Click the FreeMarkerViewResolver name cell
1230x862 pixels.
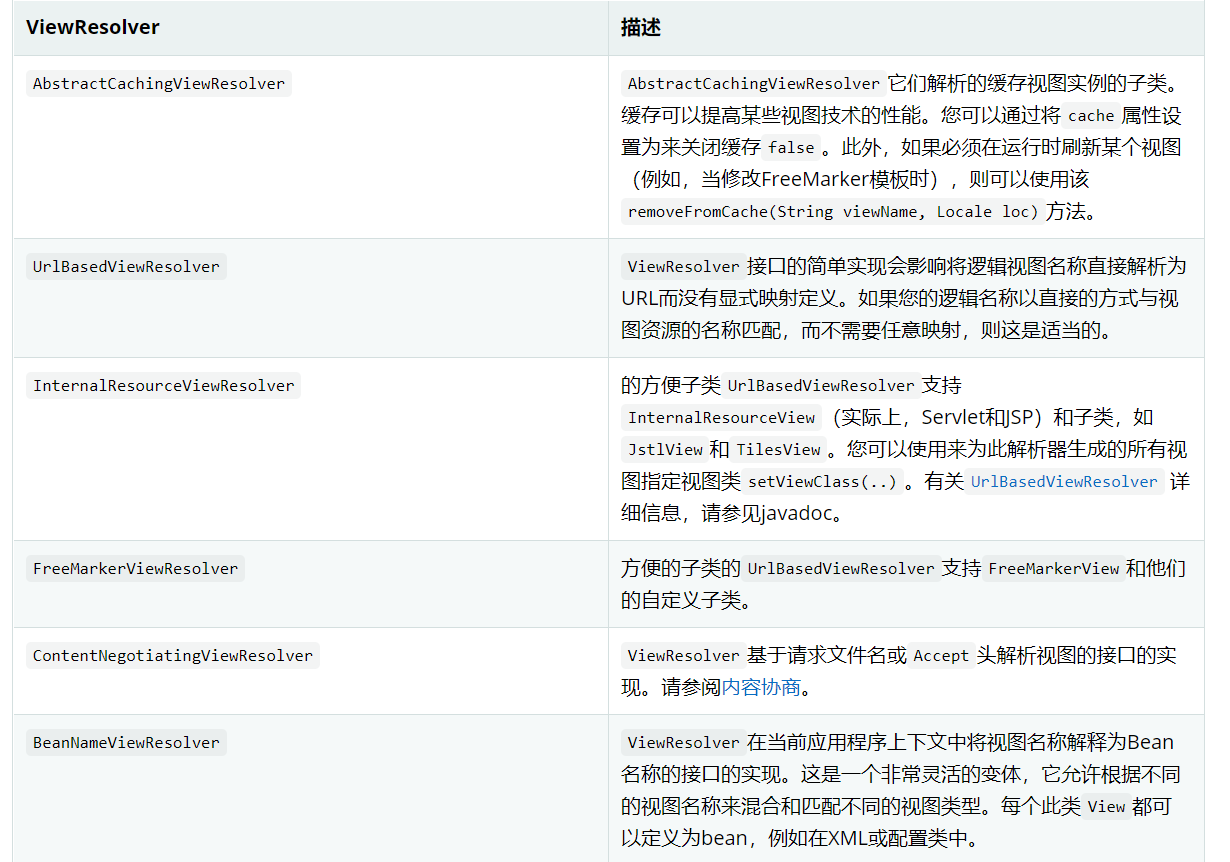point(135,568)
